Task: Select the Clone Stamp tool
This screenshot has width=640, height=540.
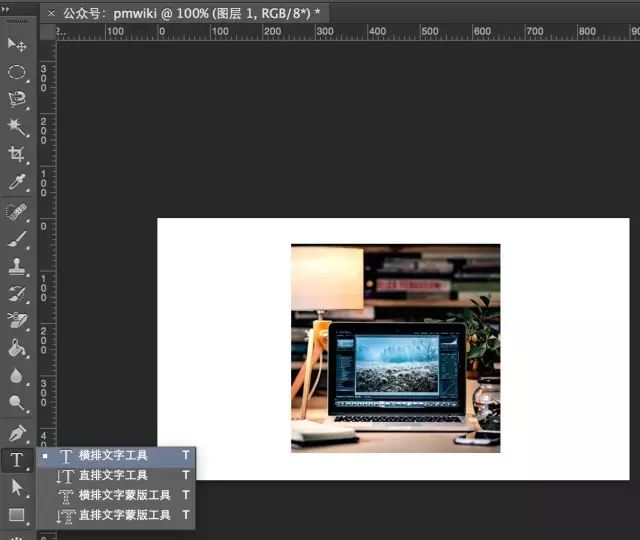Action: tap(17, 267)
